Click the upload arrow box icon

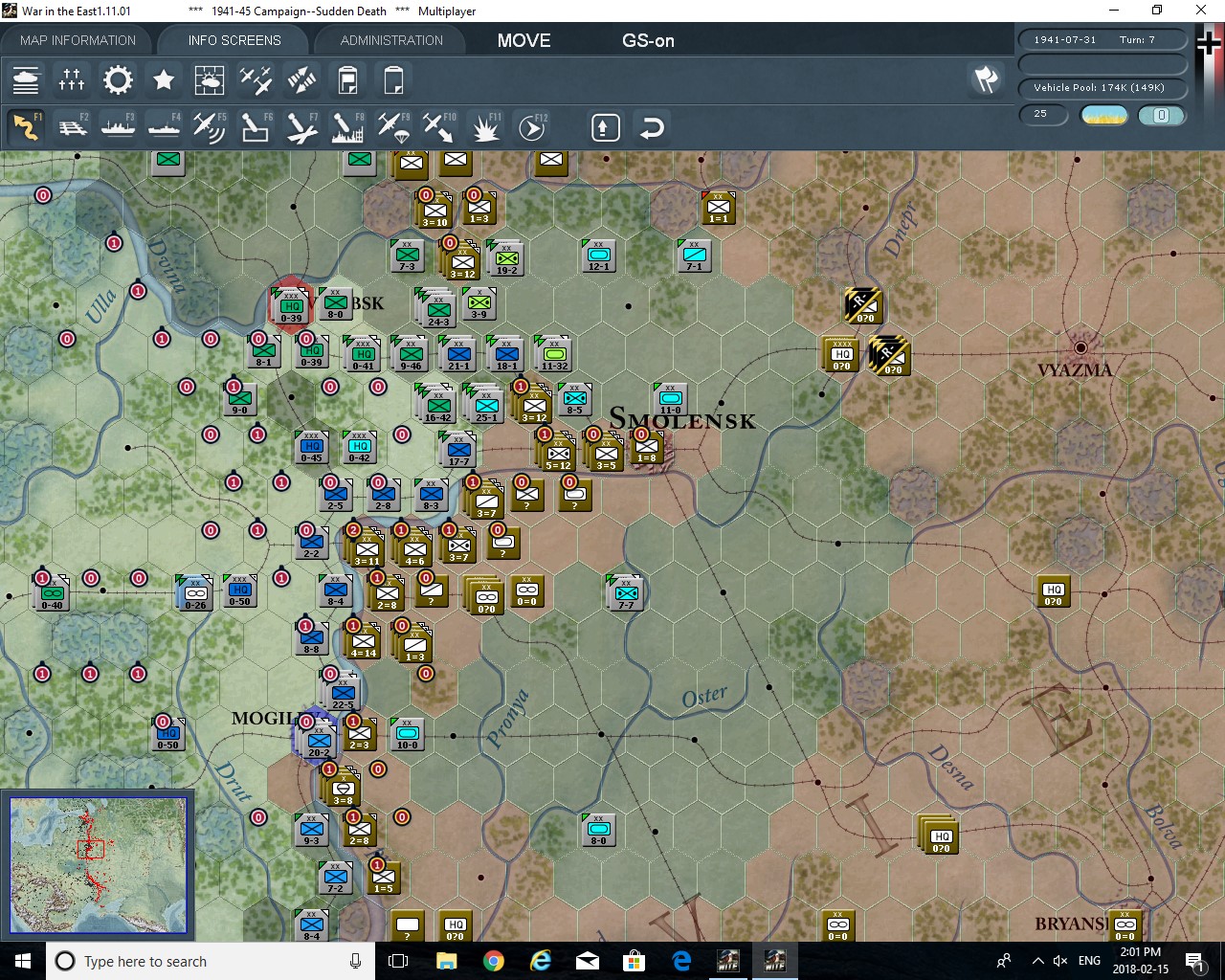(606, 127)
